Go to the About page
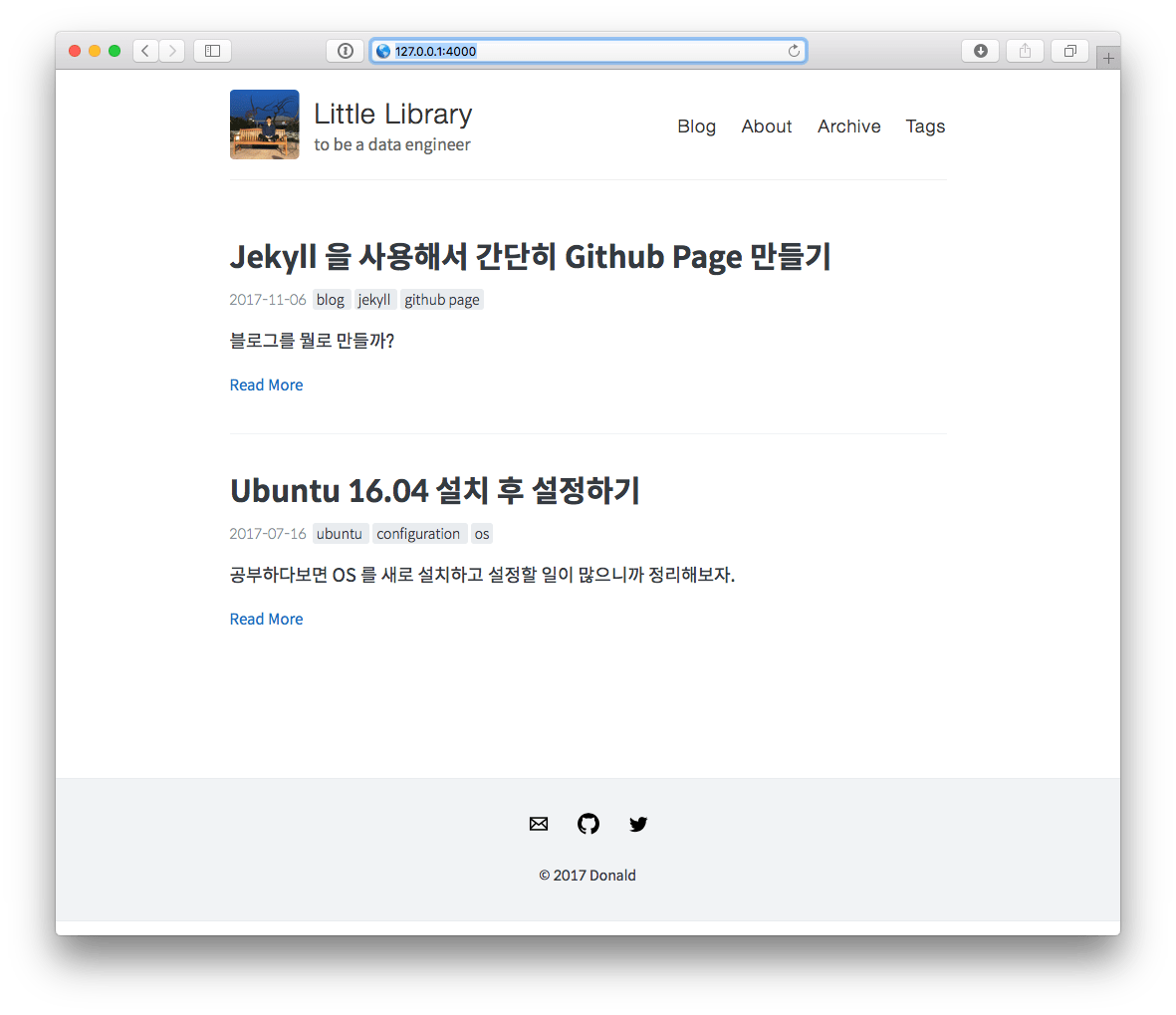Image resolution: width=1176 pixels, height=1015 pixels. pyautogui.click(x=766, y=127)
